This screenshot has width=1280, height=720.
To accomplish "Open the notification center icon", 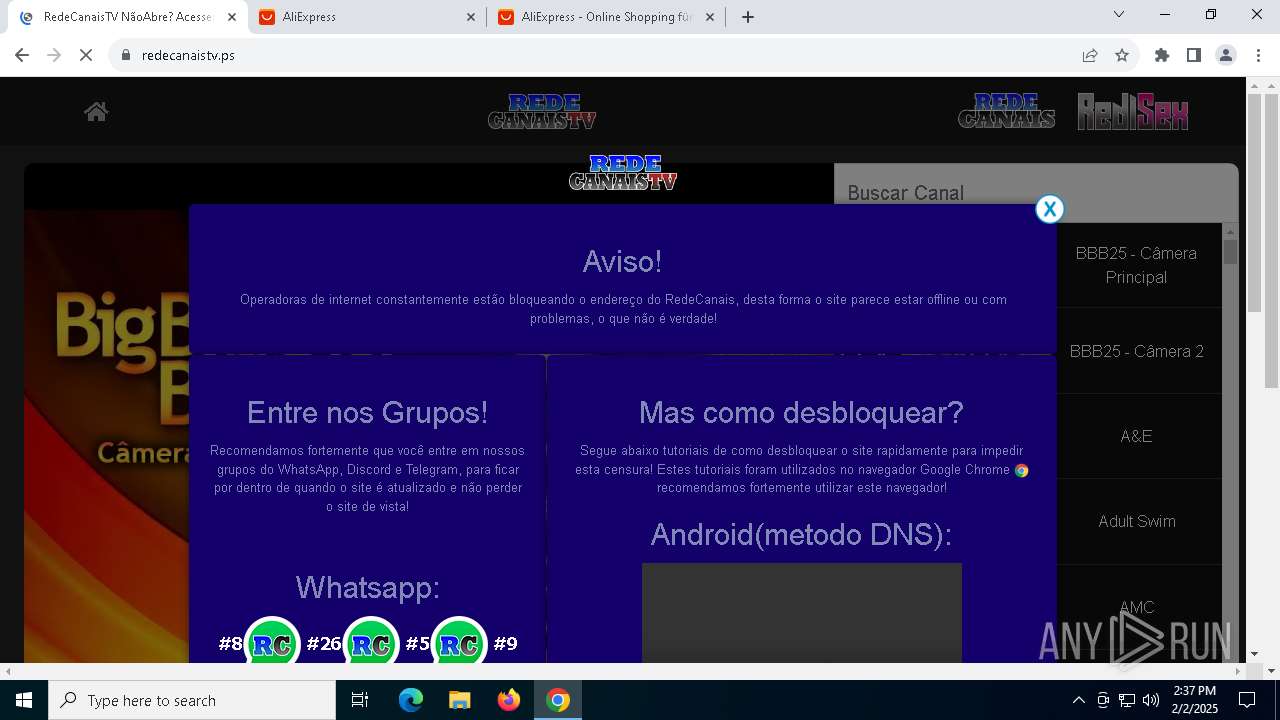I will [1247, 700].
